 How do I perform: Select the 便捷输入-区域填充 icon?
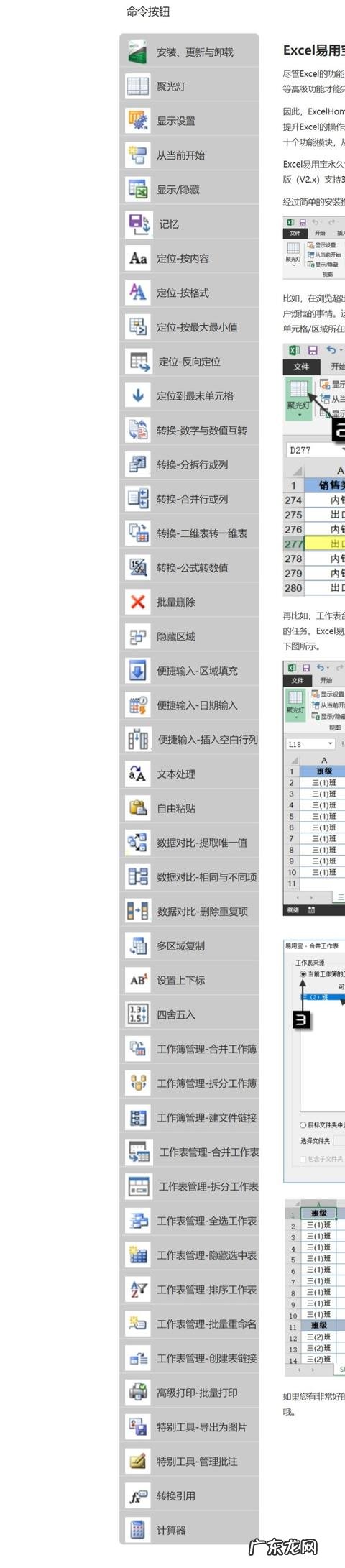tap(137, 670)
